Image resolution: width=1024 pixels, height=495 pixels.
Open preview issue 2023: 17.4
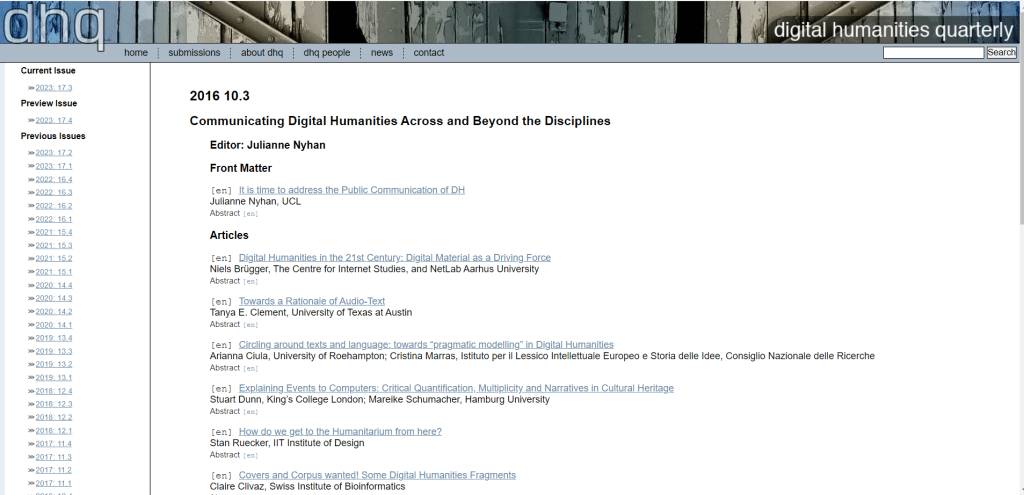coord(54,120)
